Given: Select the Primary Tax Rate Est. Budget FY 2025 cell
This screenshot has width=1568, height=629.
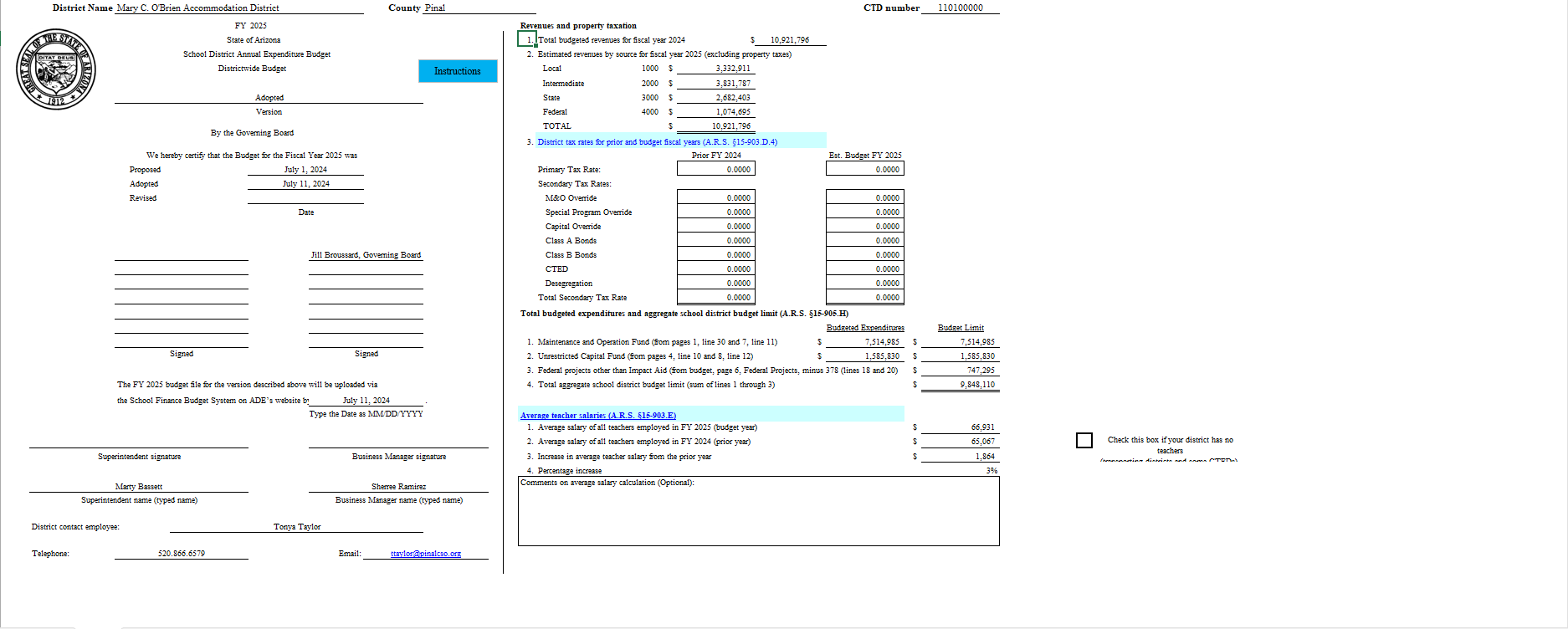Looking at the screenshot, I should pyautogui.click(x=864, y=169).
